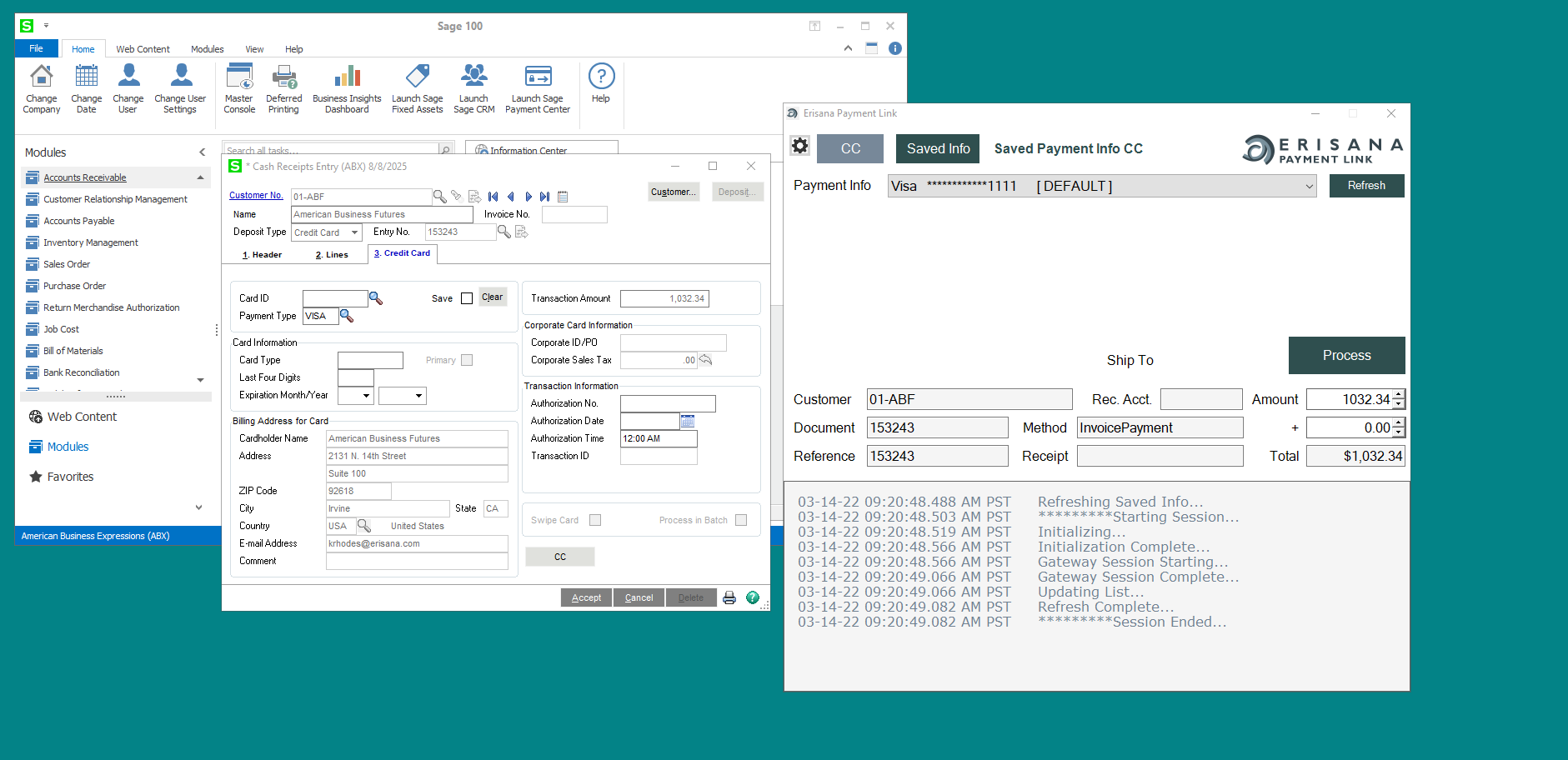Open Erisana settings gear
1568x760 pixels.
800,146
